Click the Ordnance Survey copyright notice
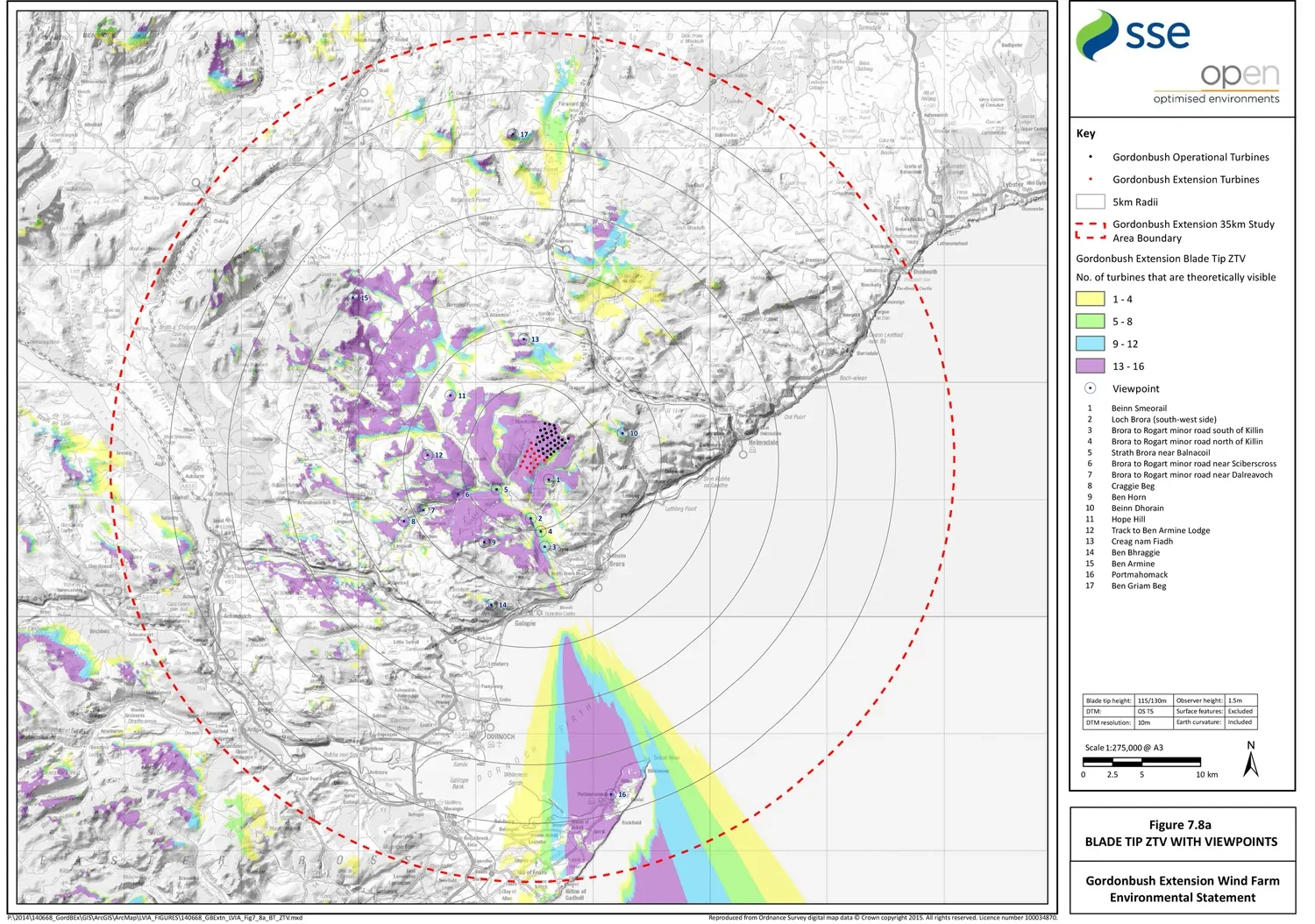The width and height of the screenshot is (1315, 924). [x=883, y=918]
